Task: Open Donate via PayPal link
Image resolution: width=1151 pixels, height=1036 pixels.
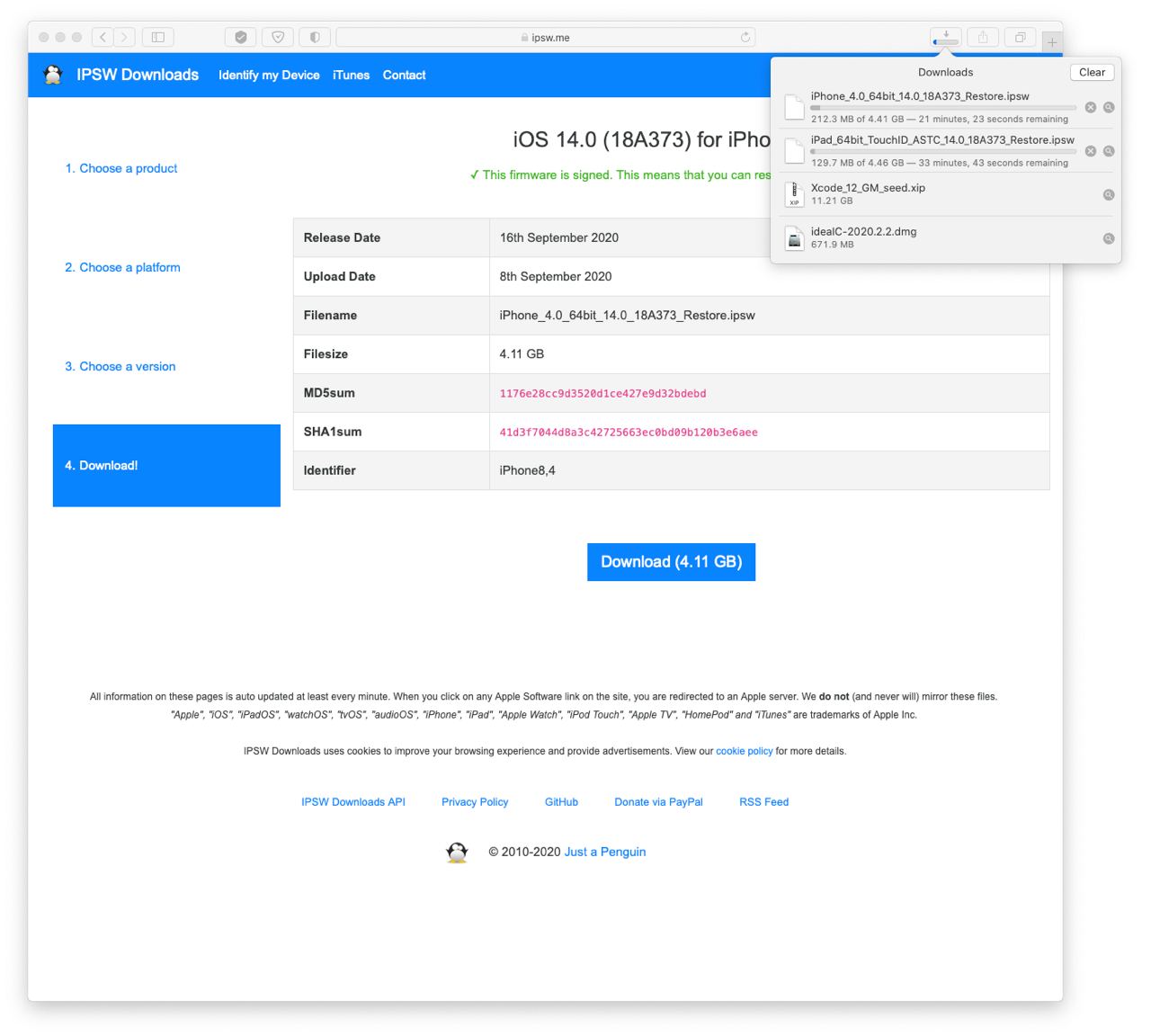Action: 658,802
